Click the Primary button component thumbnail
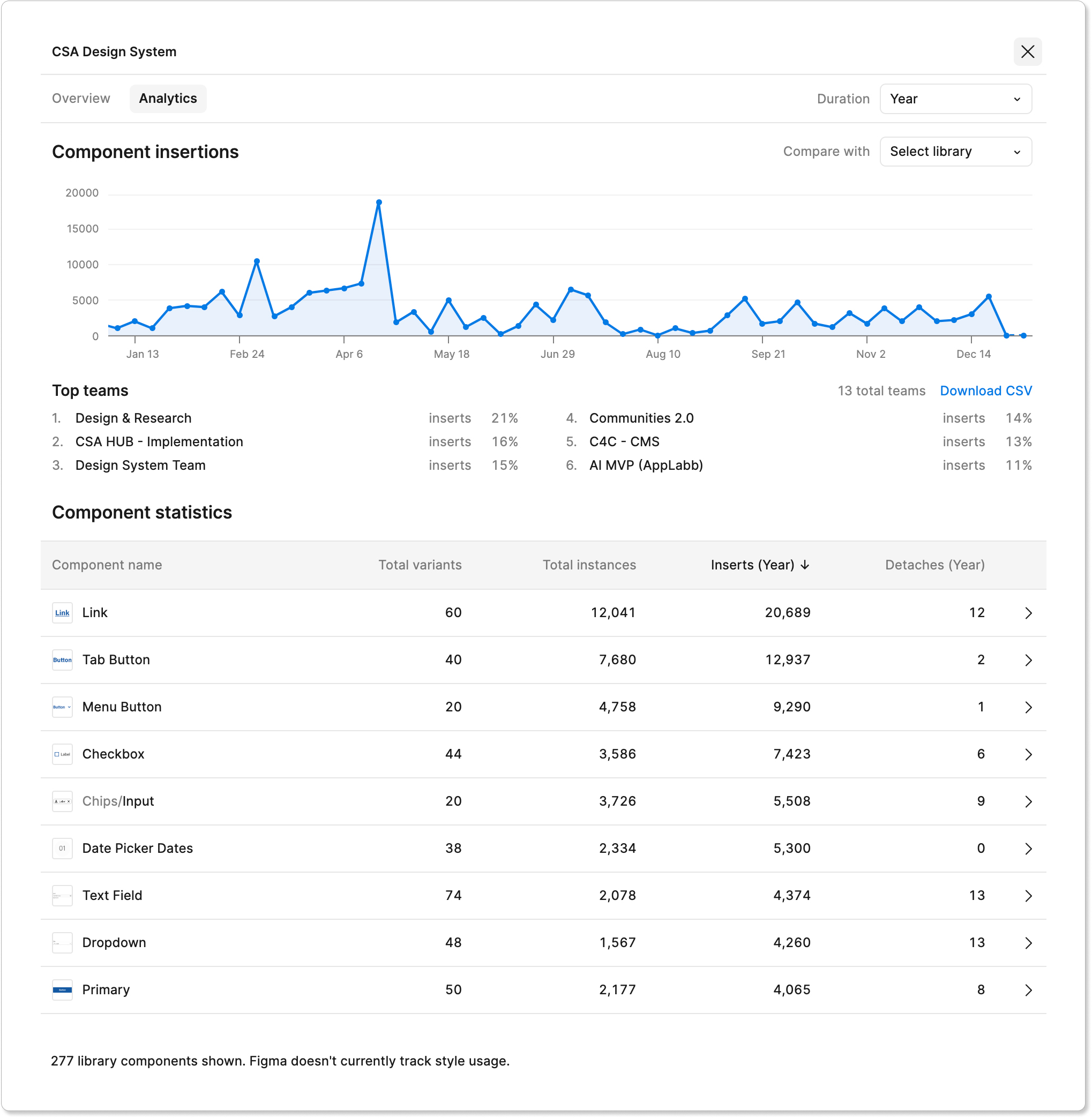 62,989
